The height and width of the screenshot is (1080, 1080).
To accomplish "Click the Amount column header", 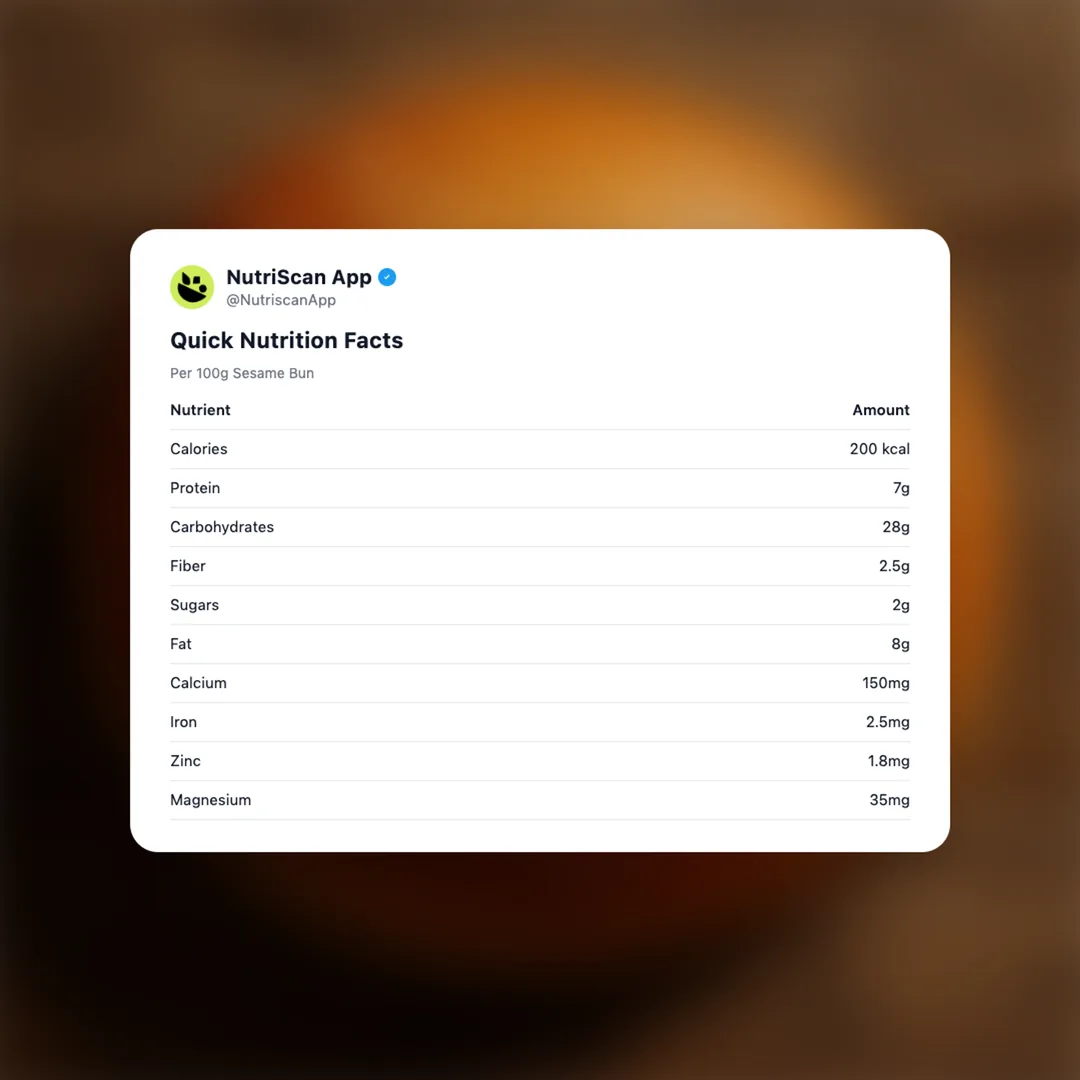I will tap(880, 410).
